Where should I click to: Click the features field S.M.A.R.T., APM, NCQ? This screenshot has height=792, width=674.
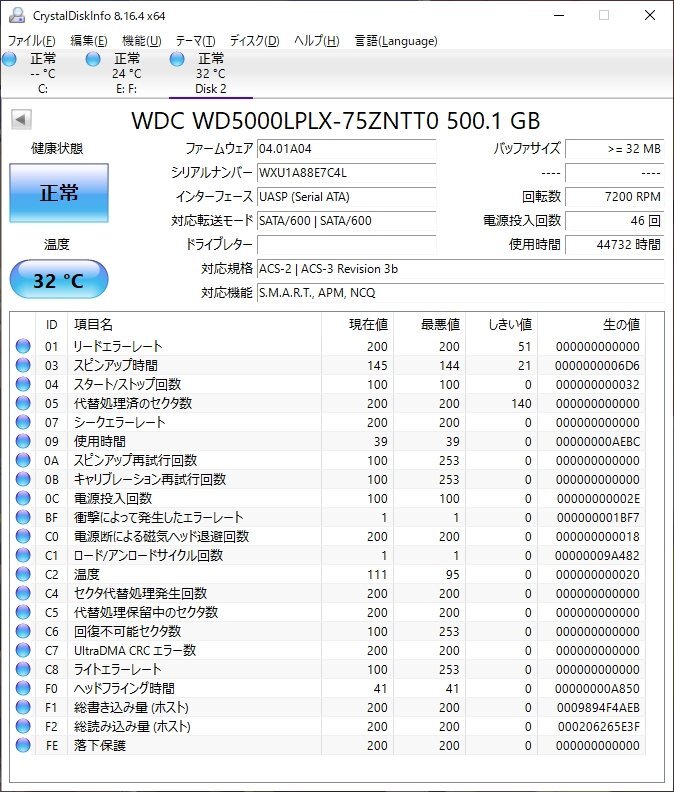461,292
